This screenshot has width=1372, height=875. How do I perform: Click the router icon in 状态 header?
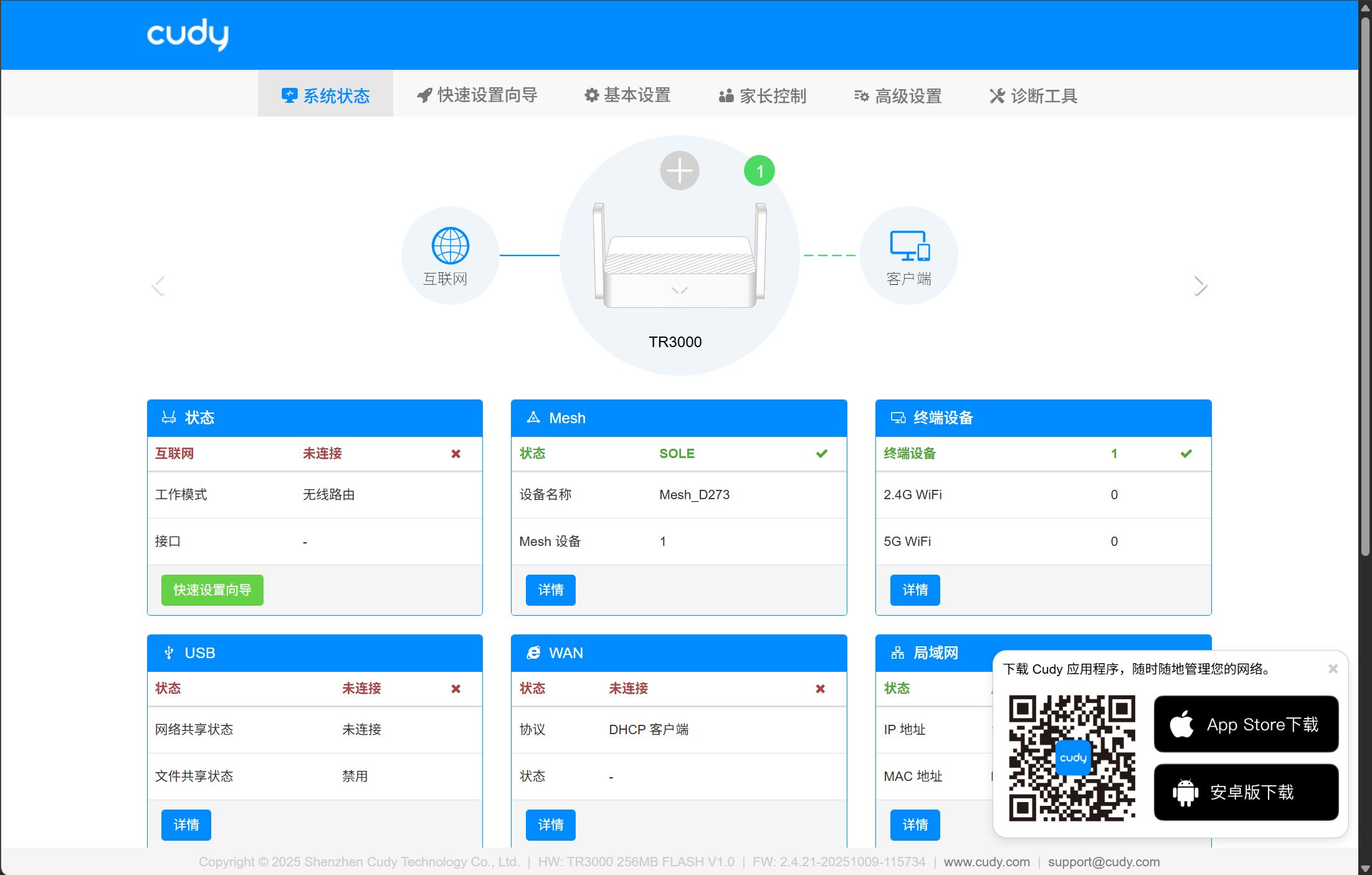(x=168, y=418)
